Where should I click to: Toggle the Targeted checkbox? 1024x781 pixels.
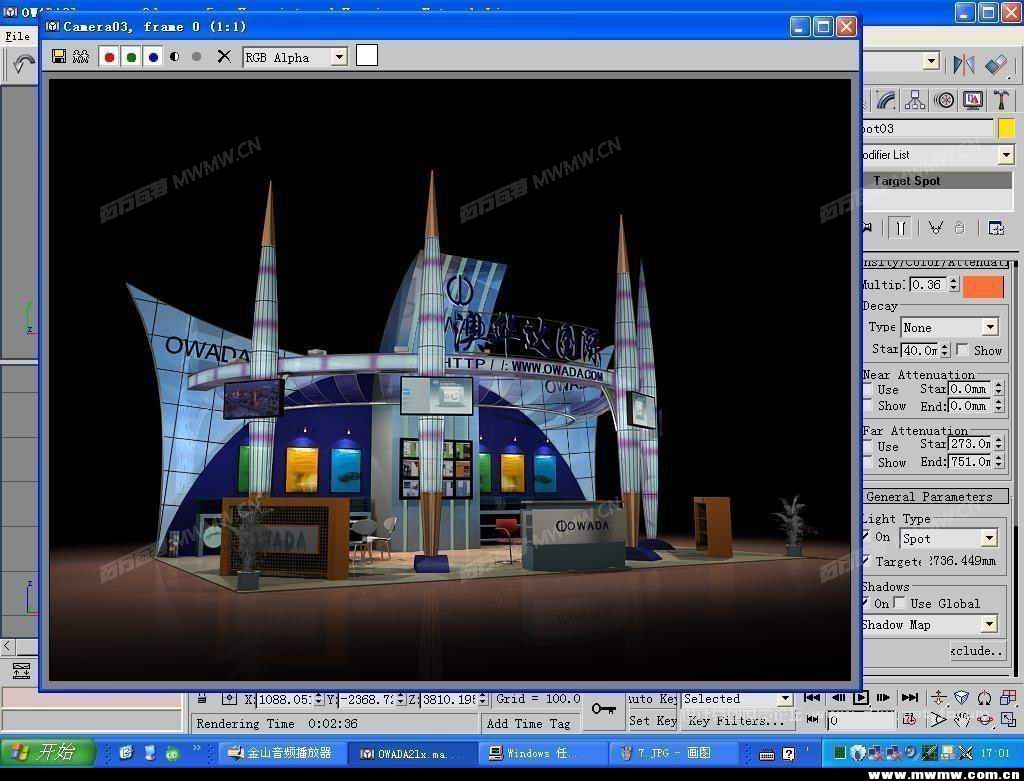click(867, 561)
